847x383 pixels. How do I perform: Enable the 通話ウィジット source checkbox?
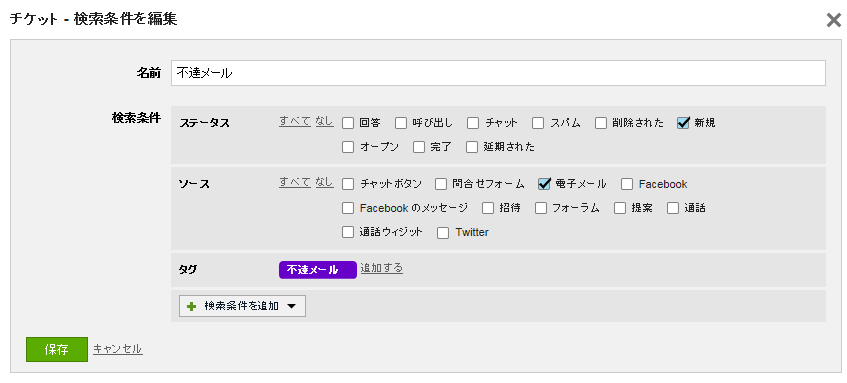pyautogui.click(x=348, y=233)
